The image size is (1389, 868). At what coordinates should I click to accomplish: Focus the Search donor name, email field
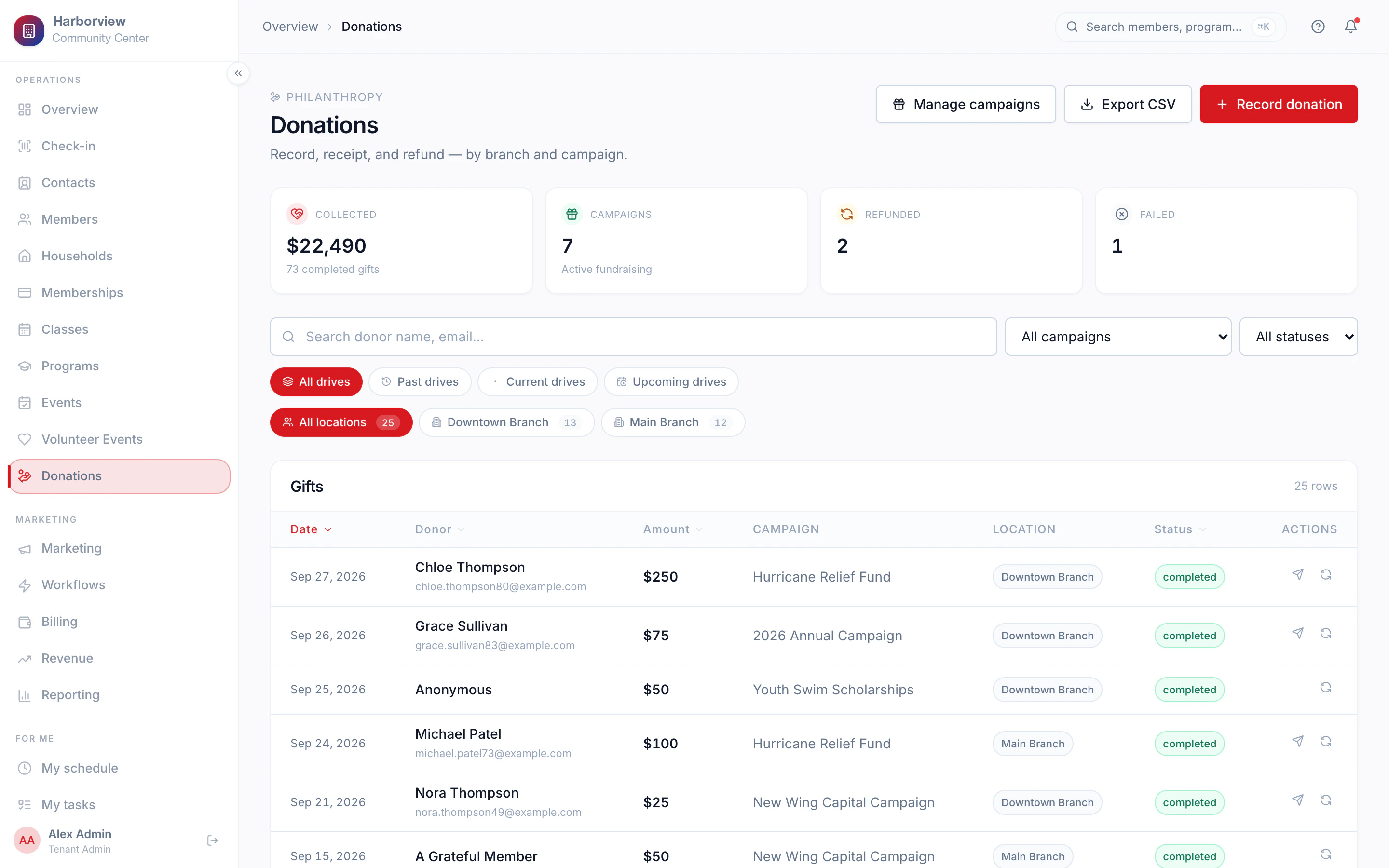[633, 337]
